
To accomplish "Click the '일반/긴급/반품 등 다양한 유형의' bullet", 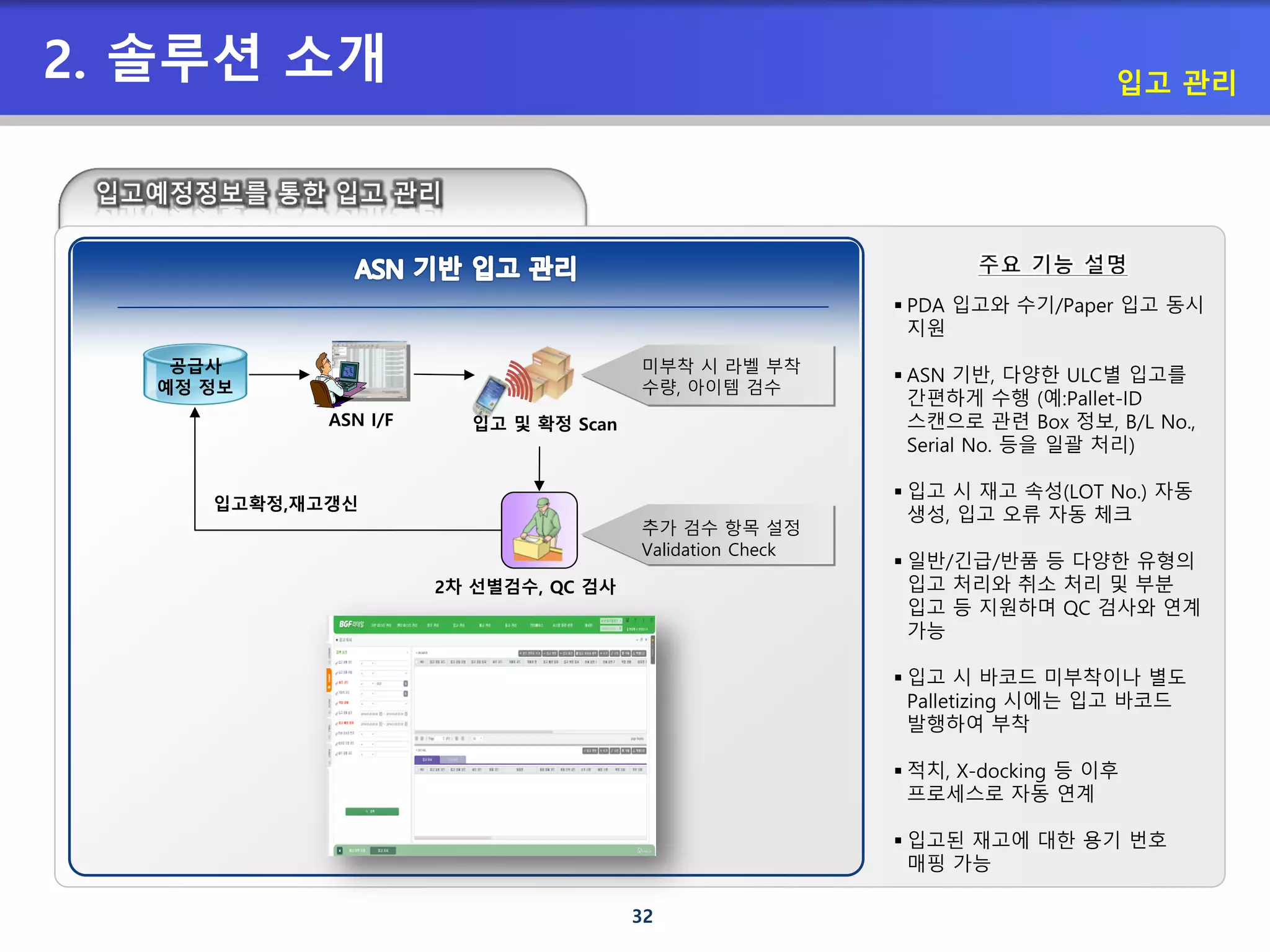I will click(1048, 595).
